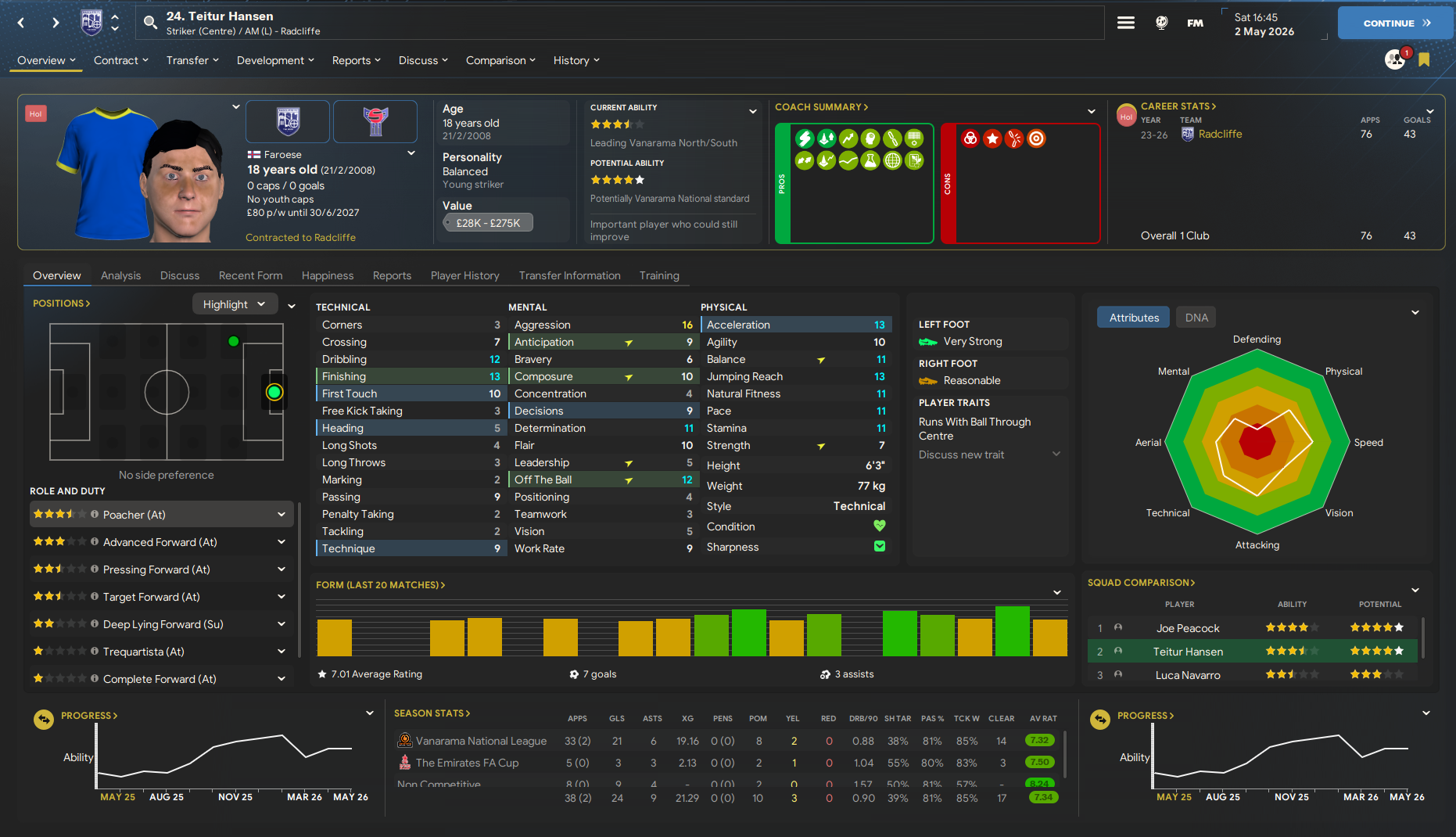Open the Contract menu
1456x837 pixels.
[121, 60]
